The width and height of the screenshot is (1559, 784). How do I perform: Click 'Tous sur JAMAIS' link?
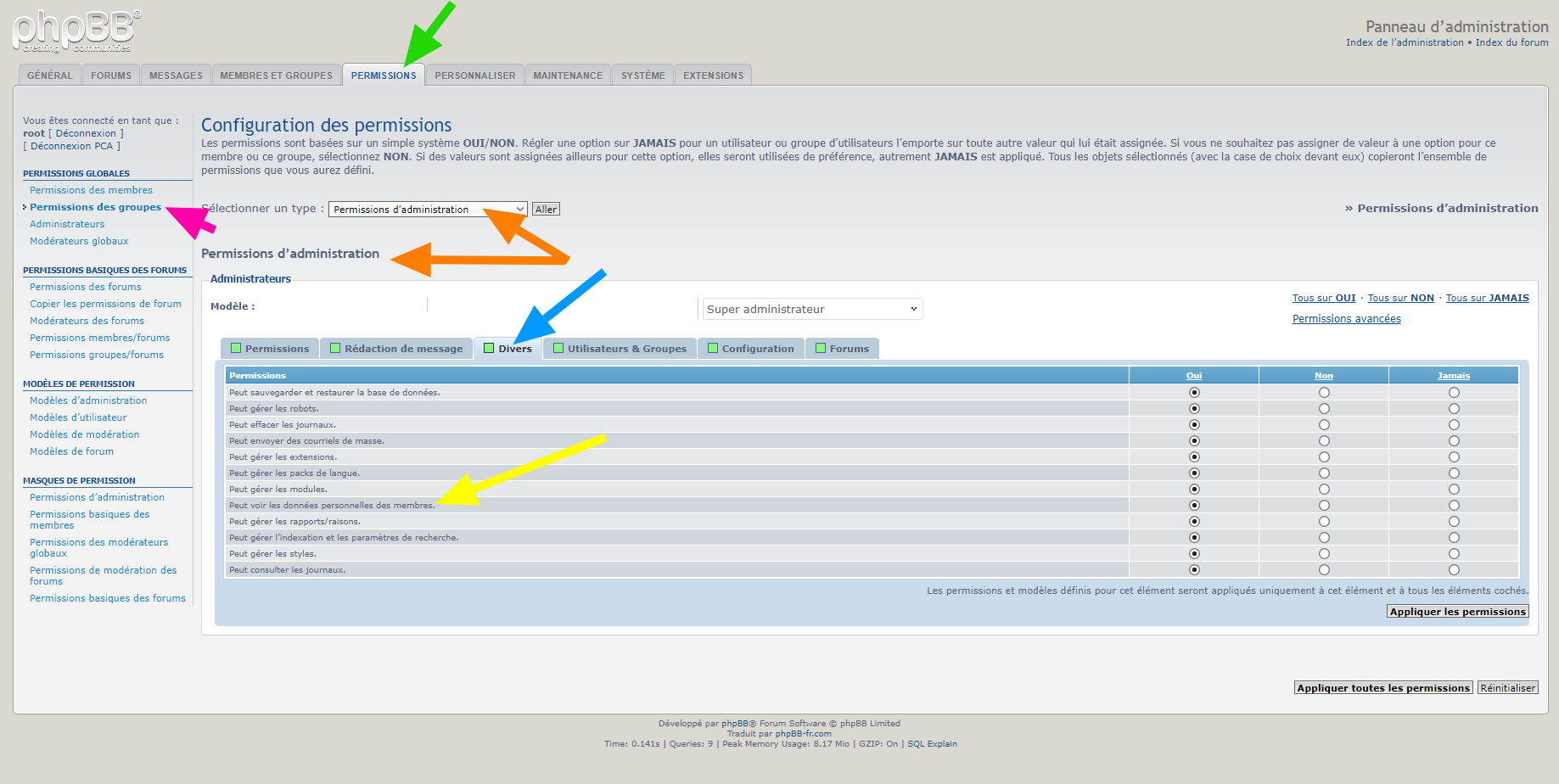[1487, 298]
